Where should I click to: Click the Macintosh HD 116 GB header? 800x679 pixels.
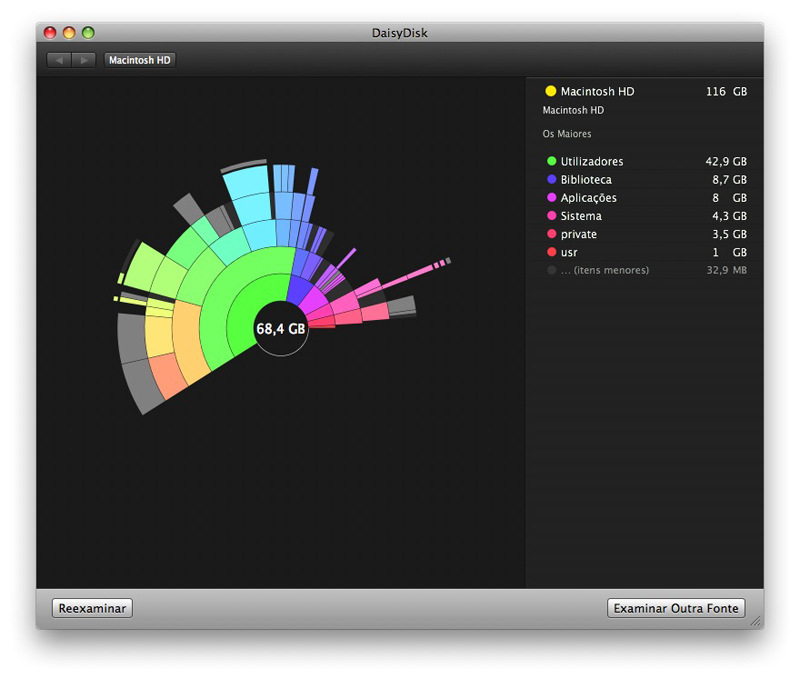point(646,91)
